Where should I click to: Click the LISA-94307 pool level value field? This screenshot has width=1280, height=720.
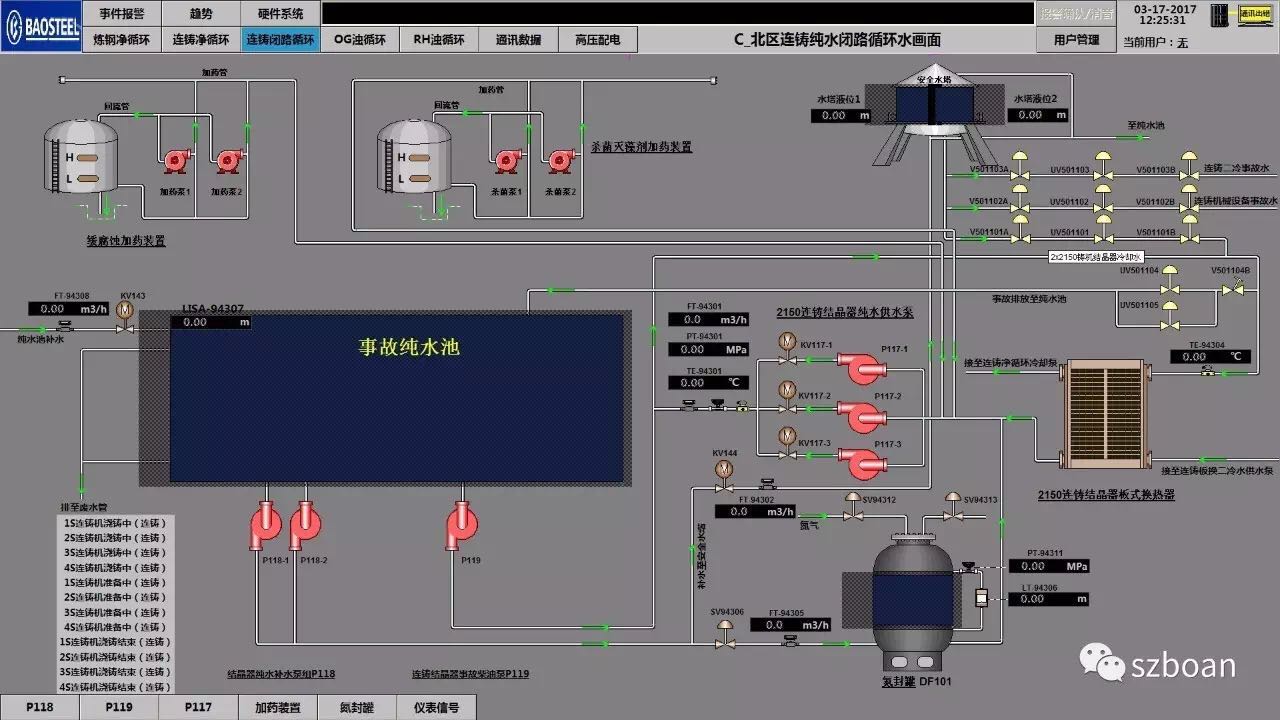pyautogui.click(x=210, y=323)
